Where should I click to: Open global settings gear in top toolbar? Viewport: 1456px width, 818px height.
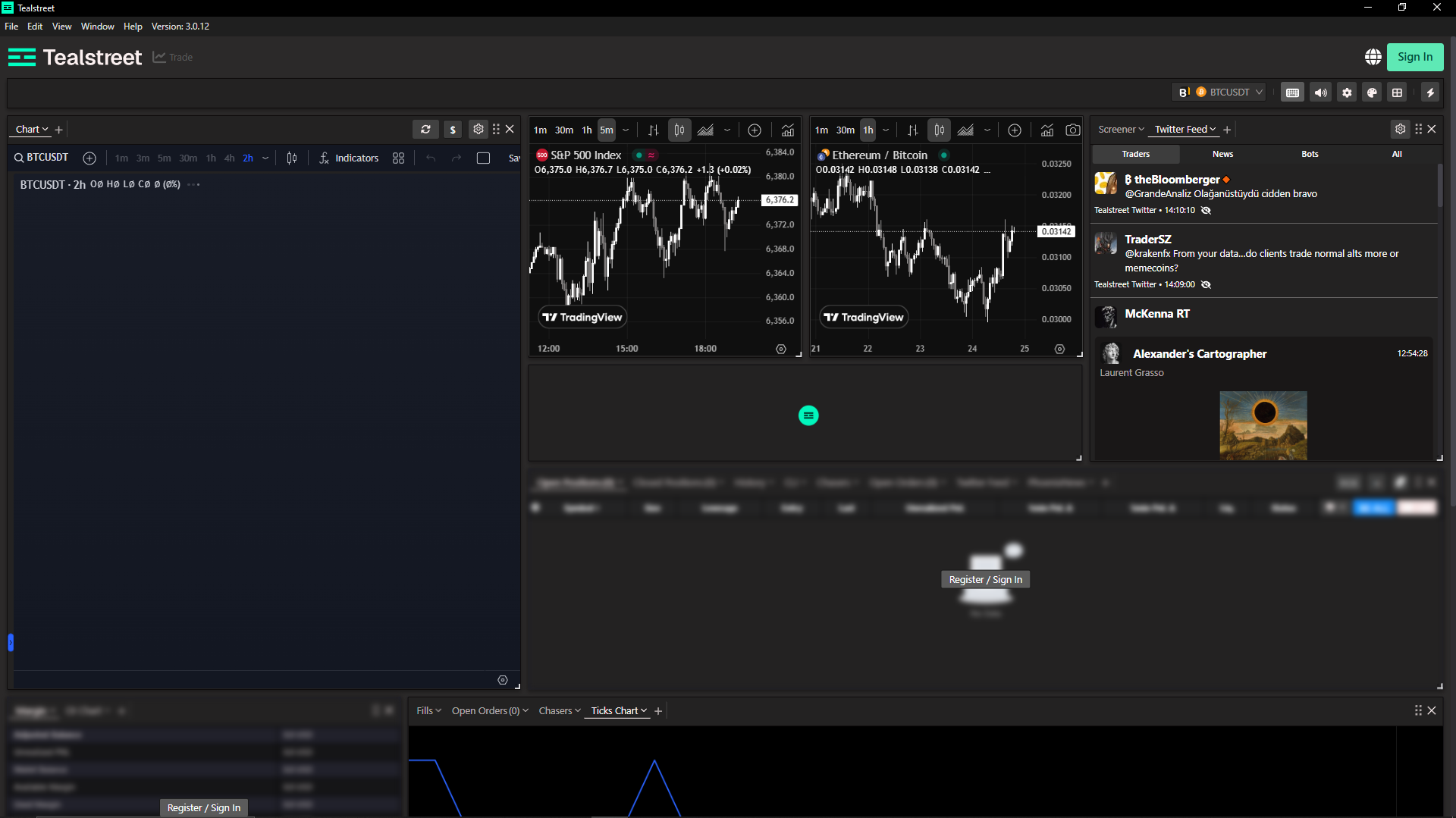(x=1346, y=92)
